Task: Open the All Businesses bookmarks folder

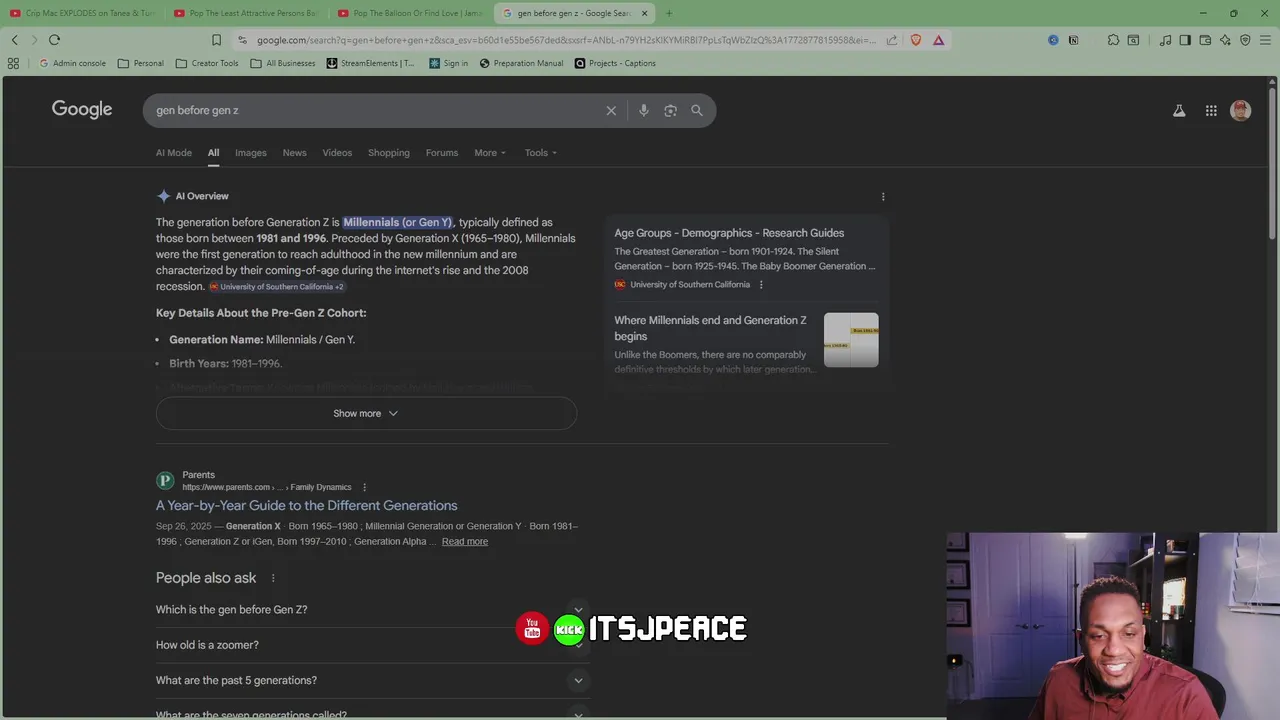Action: [x=283, y=63]
